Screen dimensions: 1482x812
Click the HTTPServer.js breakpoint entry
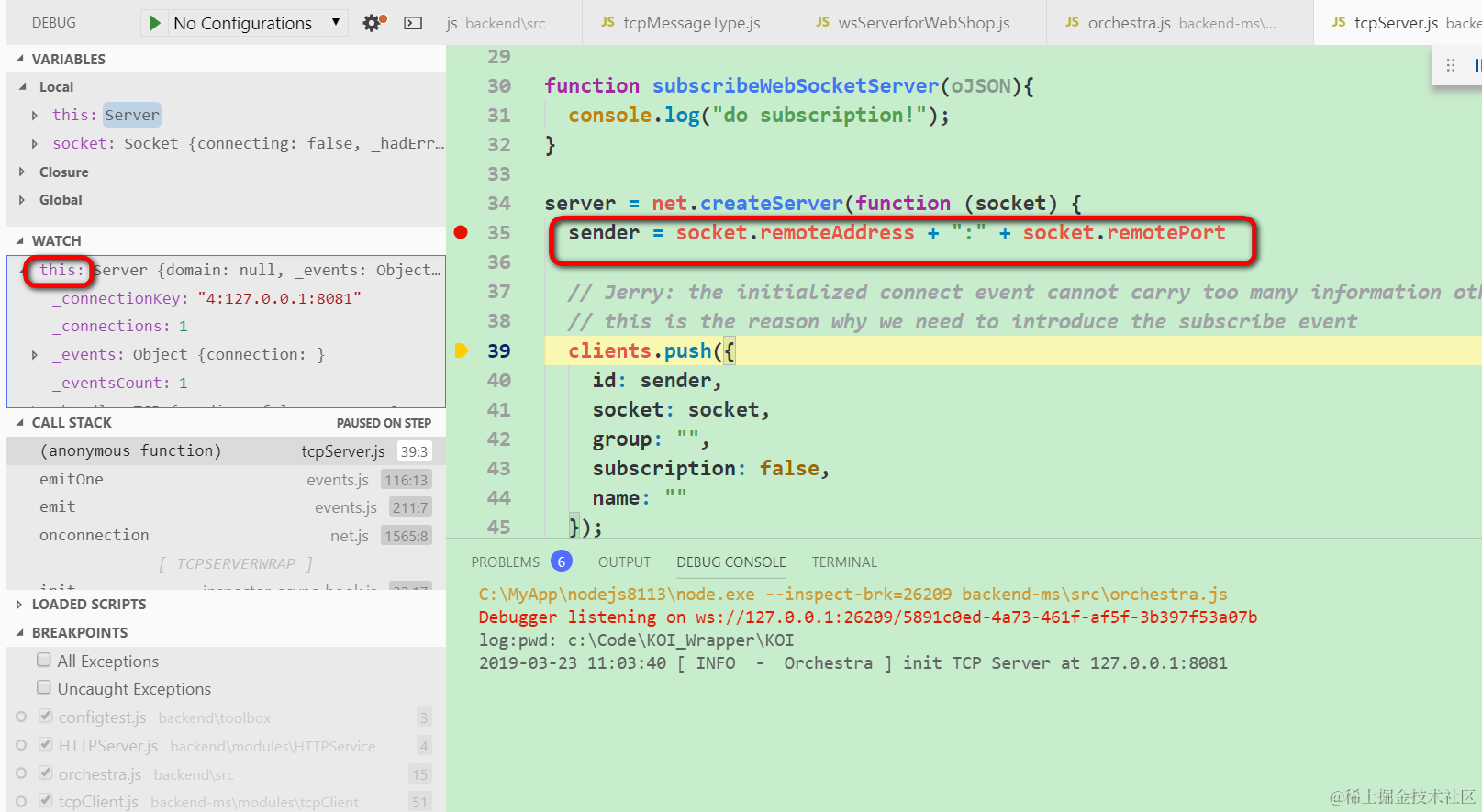click(x=226, y=746)
